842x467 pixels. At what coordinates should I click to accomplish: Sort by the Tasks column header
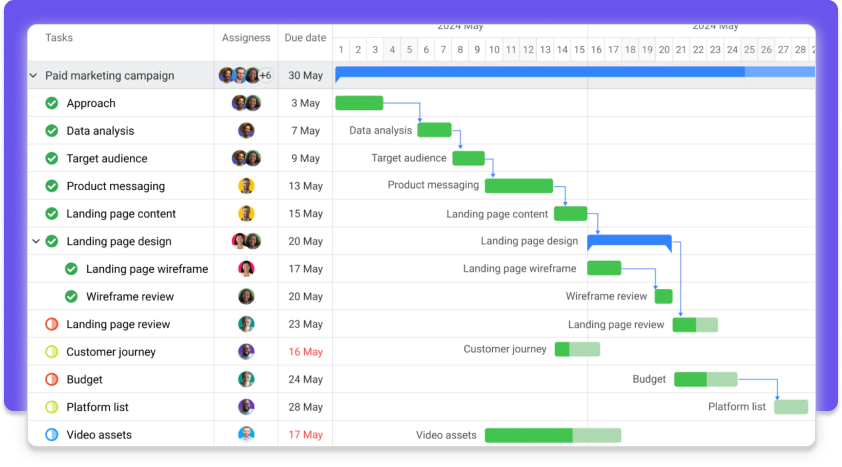(59, 38)
